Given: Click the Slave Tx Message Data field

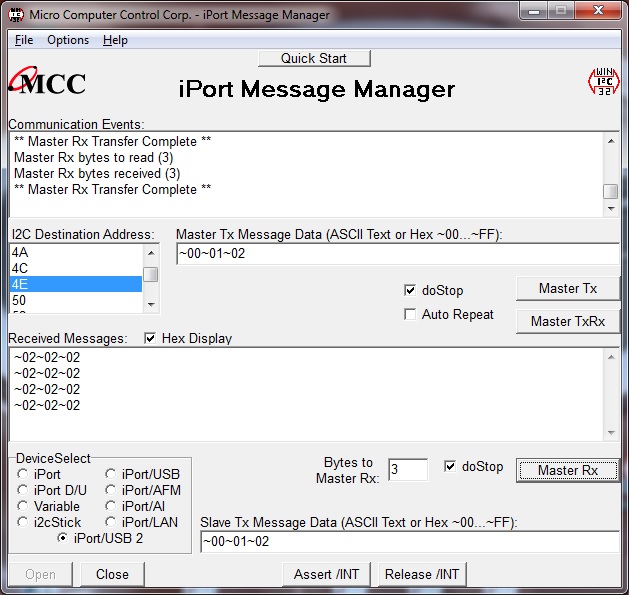Looking at the screenshot, I should point(410,542).
